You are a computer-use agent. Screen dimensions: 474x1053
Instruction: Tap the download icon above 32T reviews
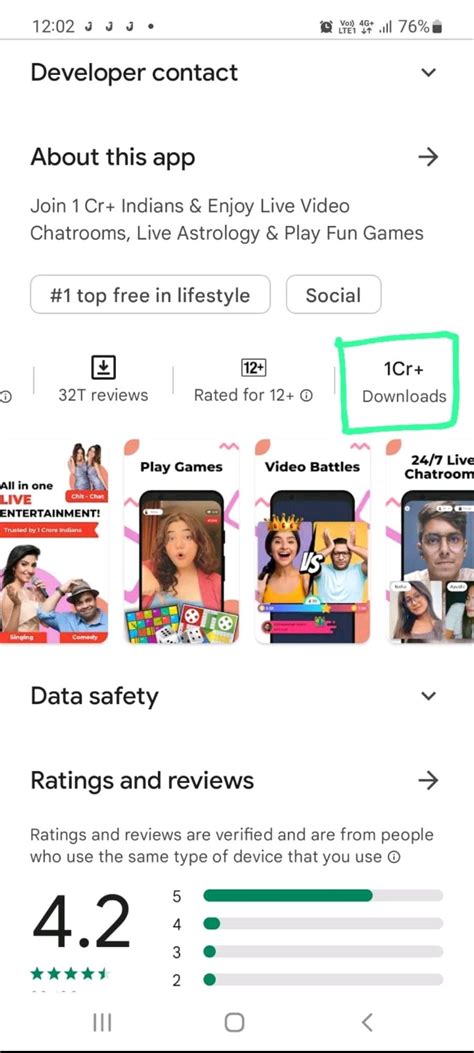pos(103,367)
